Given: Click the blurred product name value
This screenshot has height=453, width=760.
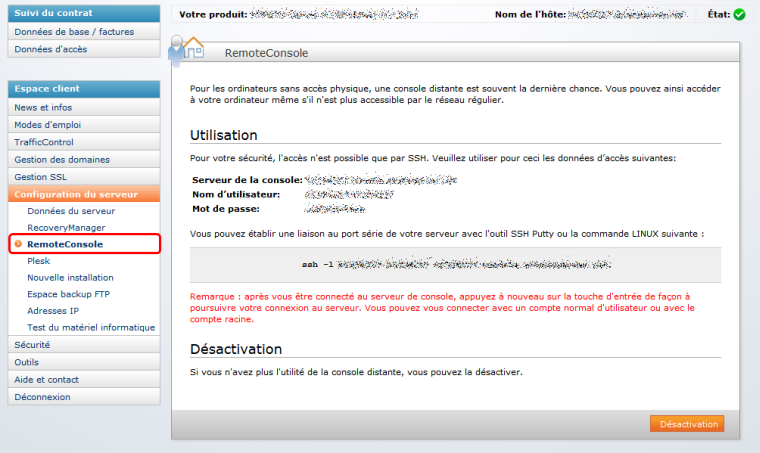Looking at the screenshot, I should coord(334,15).
